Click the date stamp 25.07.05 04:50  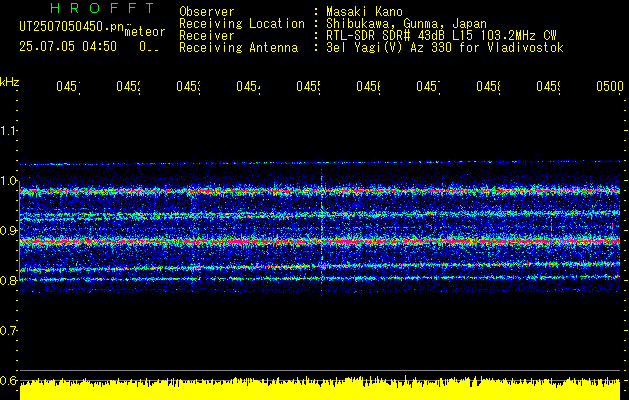tap(68, 47)
